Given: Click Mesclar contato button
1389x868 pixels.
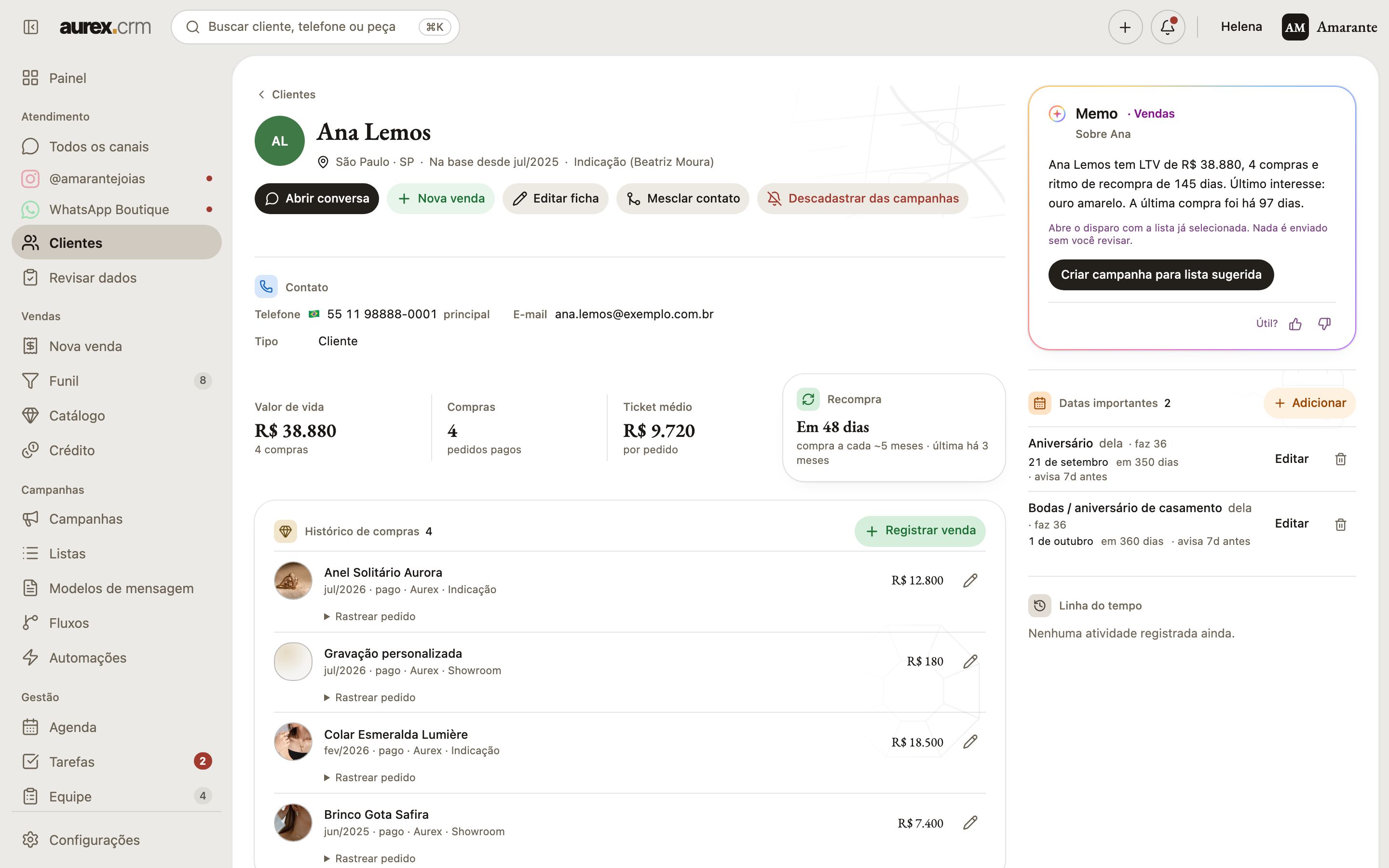Looking at the screenshot, I should click(x=683, y=199).
